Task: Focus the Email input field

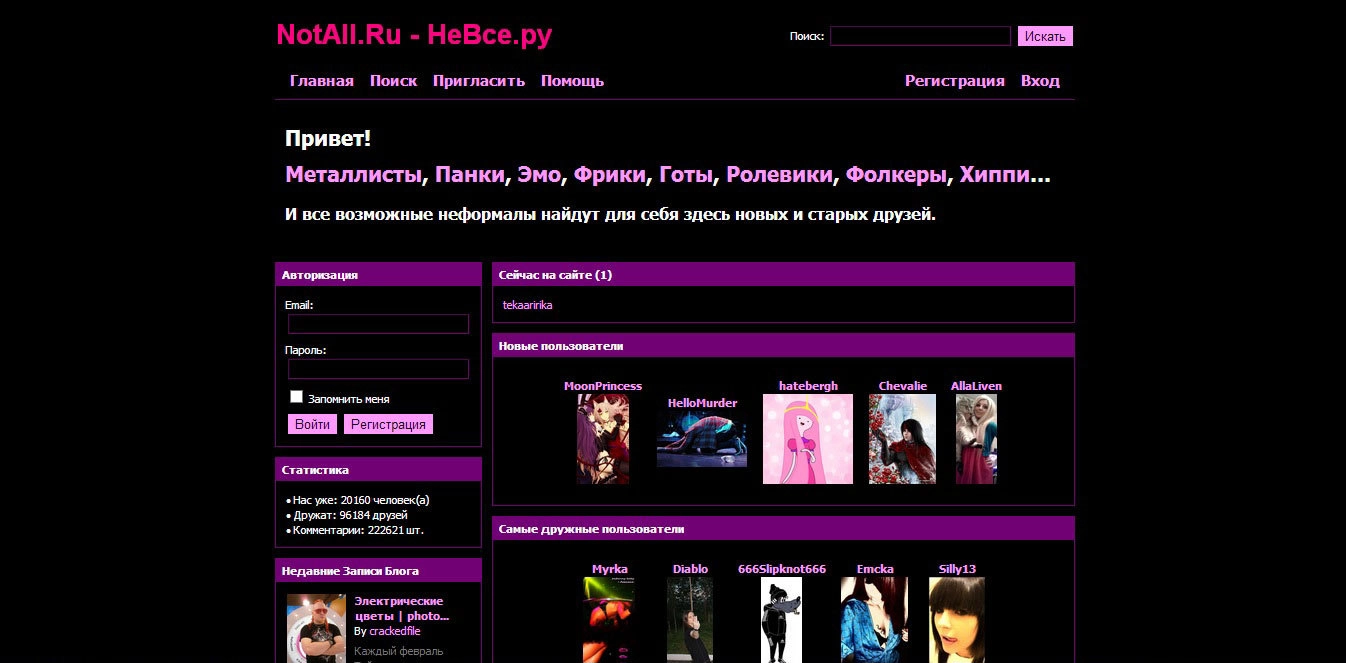Action: [x=378, y=324]
